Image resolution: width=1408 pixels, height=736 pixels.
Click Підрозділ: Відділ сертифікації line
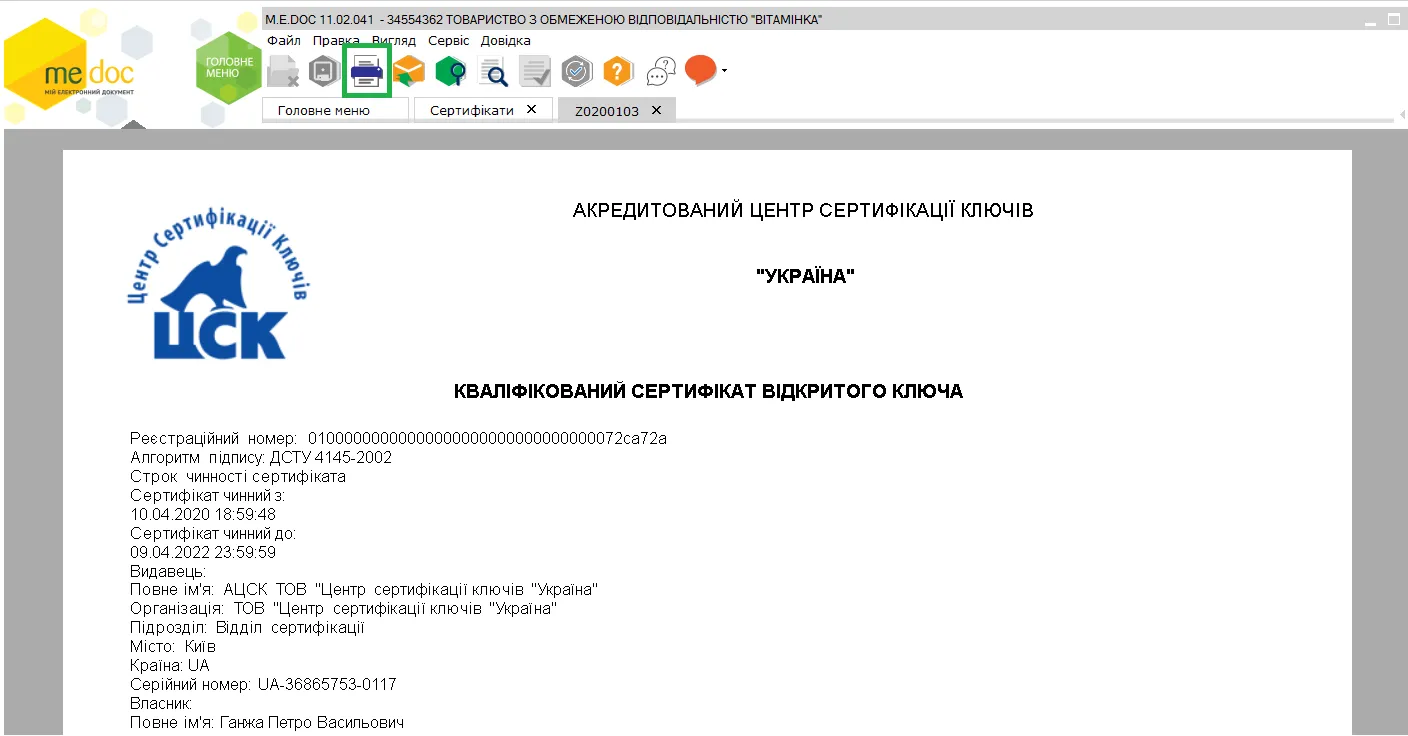click(247, 628)
